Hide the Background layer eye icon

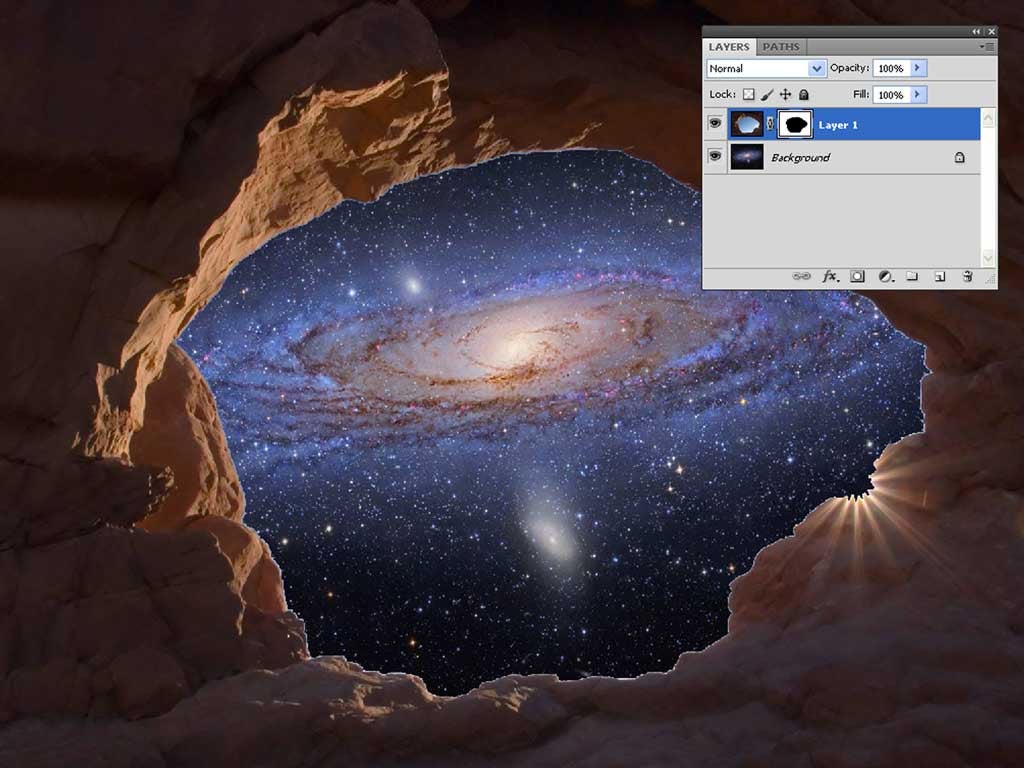(x=715, y=156)
